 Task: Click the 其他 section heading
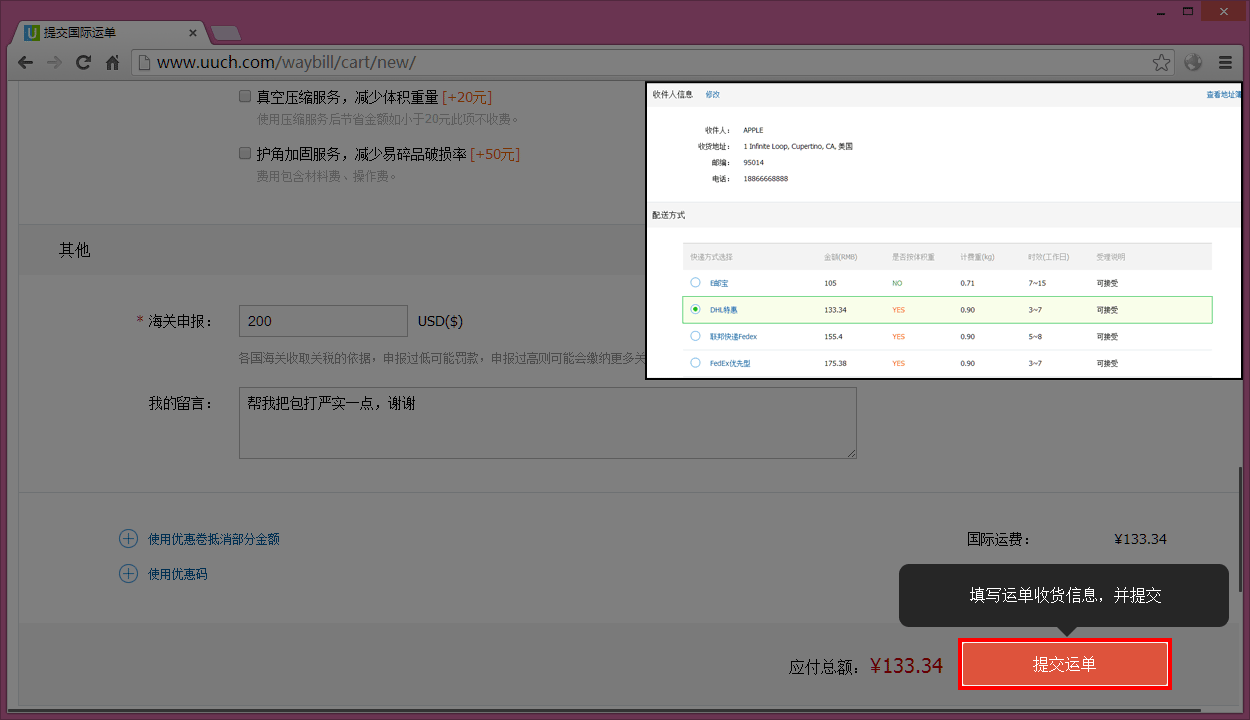74,250
